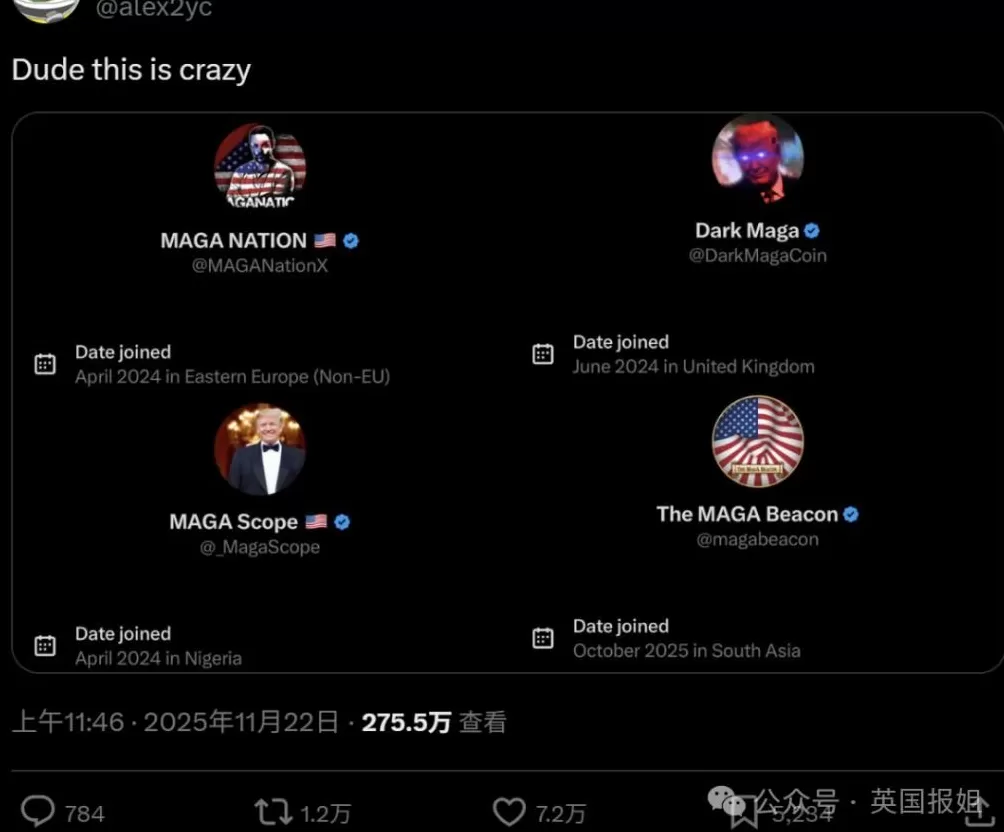Click the retweet arrows icon
Viewport: 1004px width, 832px height.
click(x=273, y=811)
